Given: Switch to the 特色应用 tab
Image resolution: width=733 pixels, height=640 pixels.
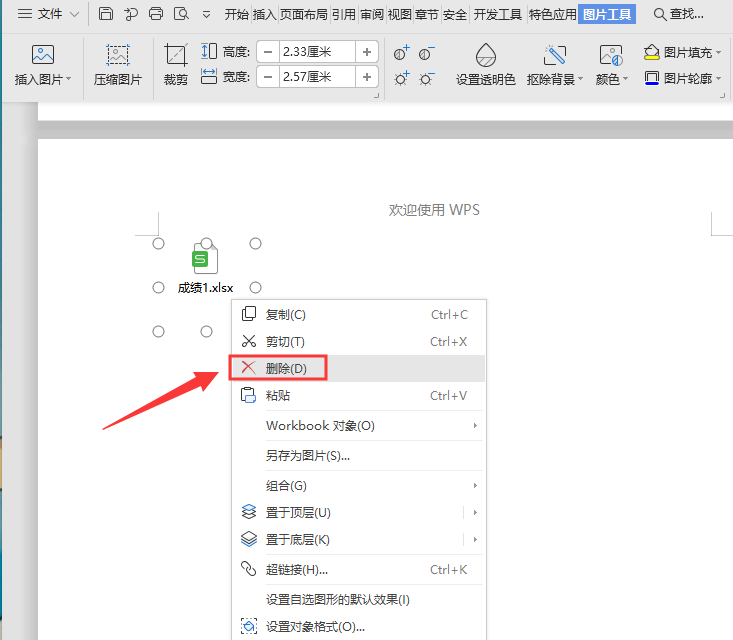Looking at the screenshot, I should 553,14.
